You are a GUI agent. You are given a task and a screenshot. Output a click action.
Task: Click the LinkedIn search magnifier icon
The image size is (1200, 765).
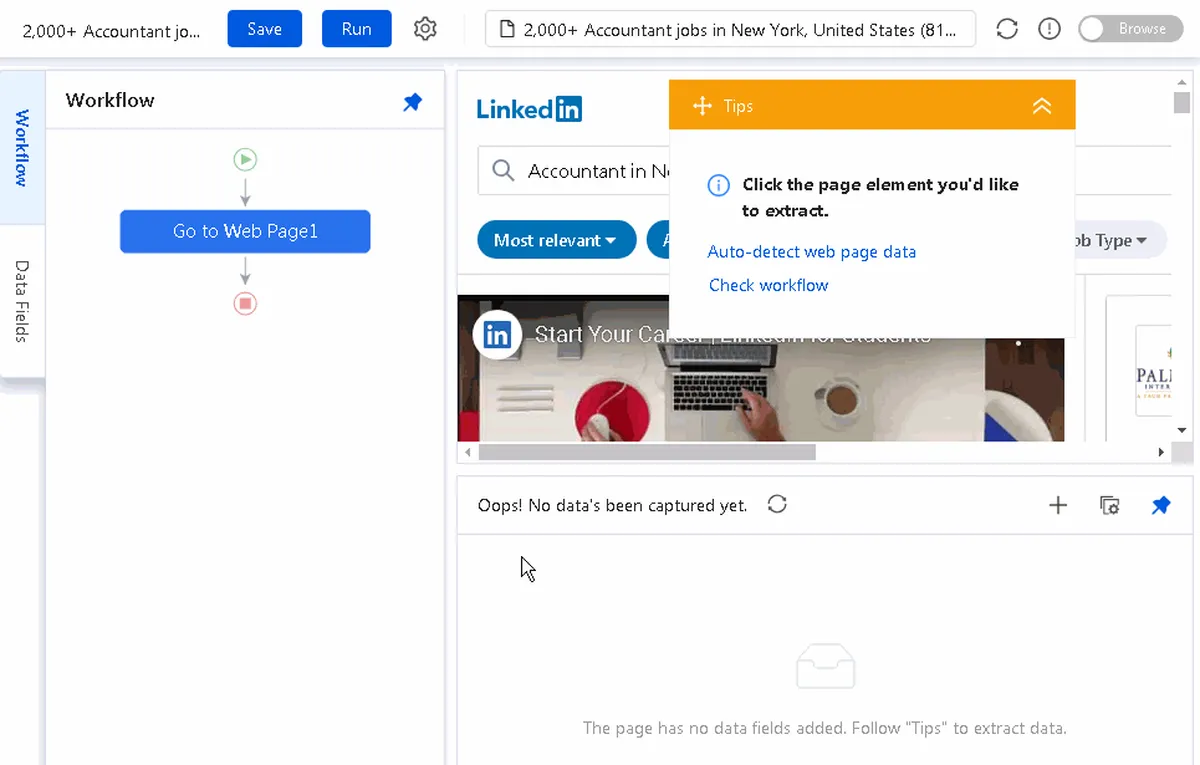pos(504,171)
